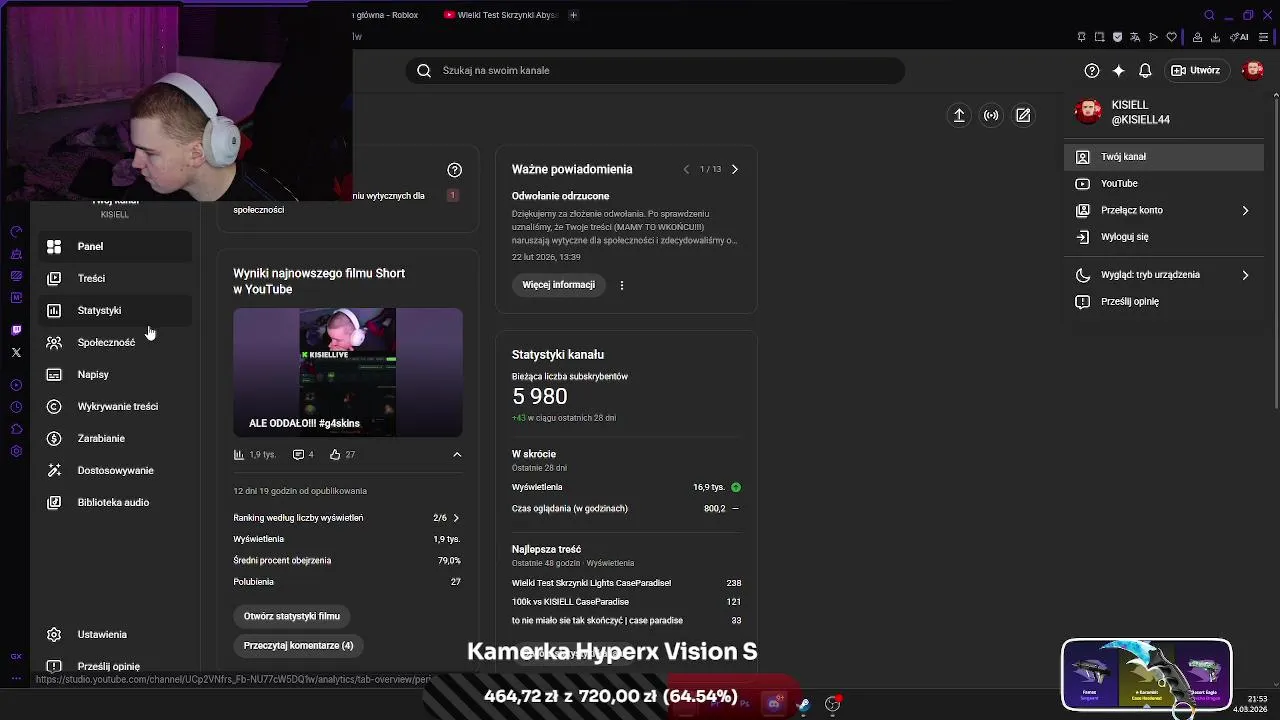Open a new browser tab
Screen dimensions: 1280x720
(x=573, y=15)
